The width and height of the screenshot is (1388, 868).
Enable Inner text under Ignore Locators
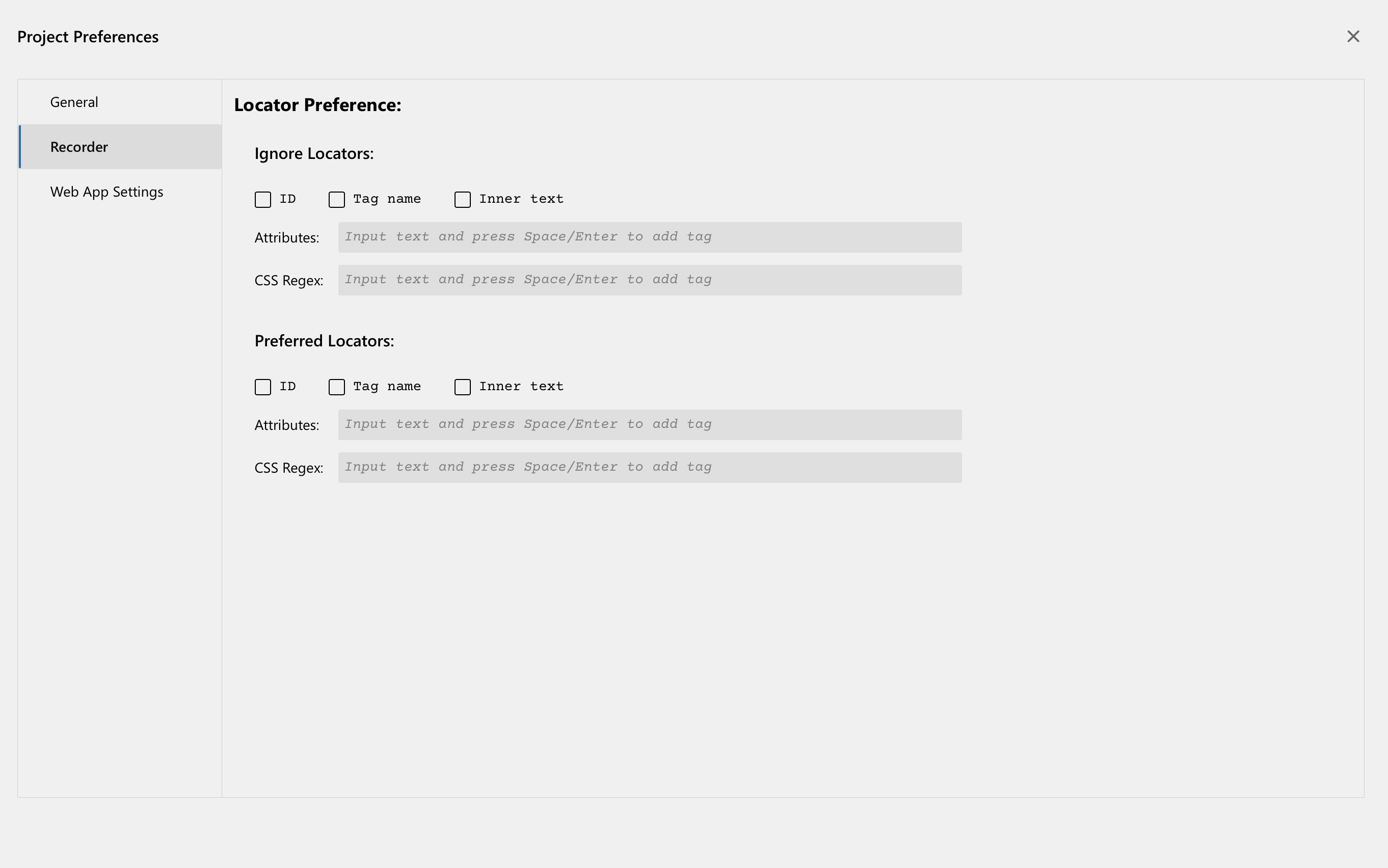point(462,199)
